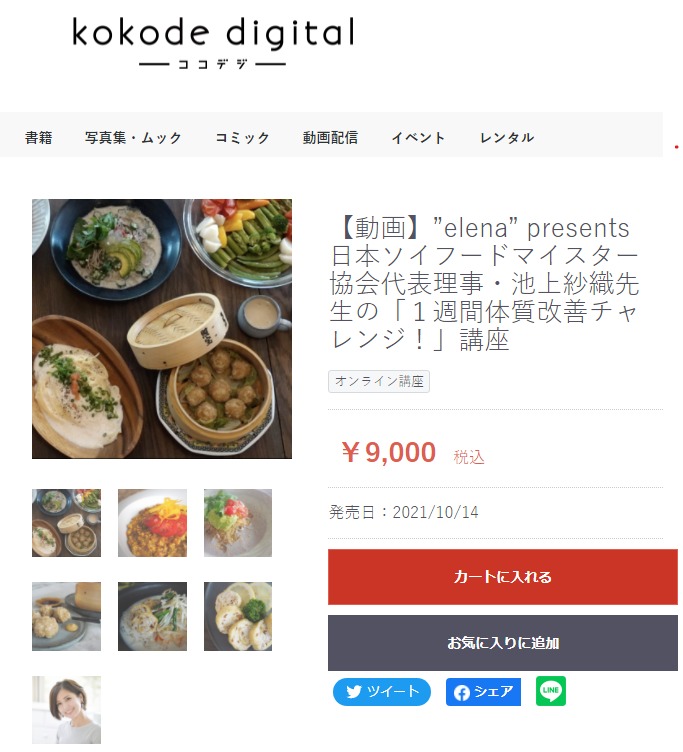Open the instructor portrait thumbnail
Viewport: 683px width, 752px height.
pyautogui.click(x=66, y=710)
